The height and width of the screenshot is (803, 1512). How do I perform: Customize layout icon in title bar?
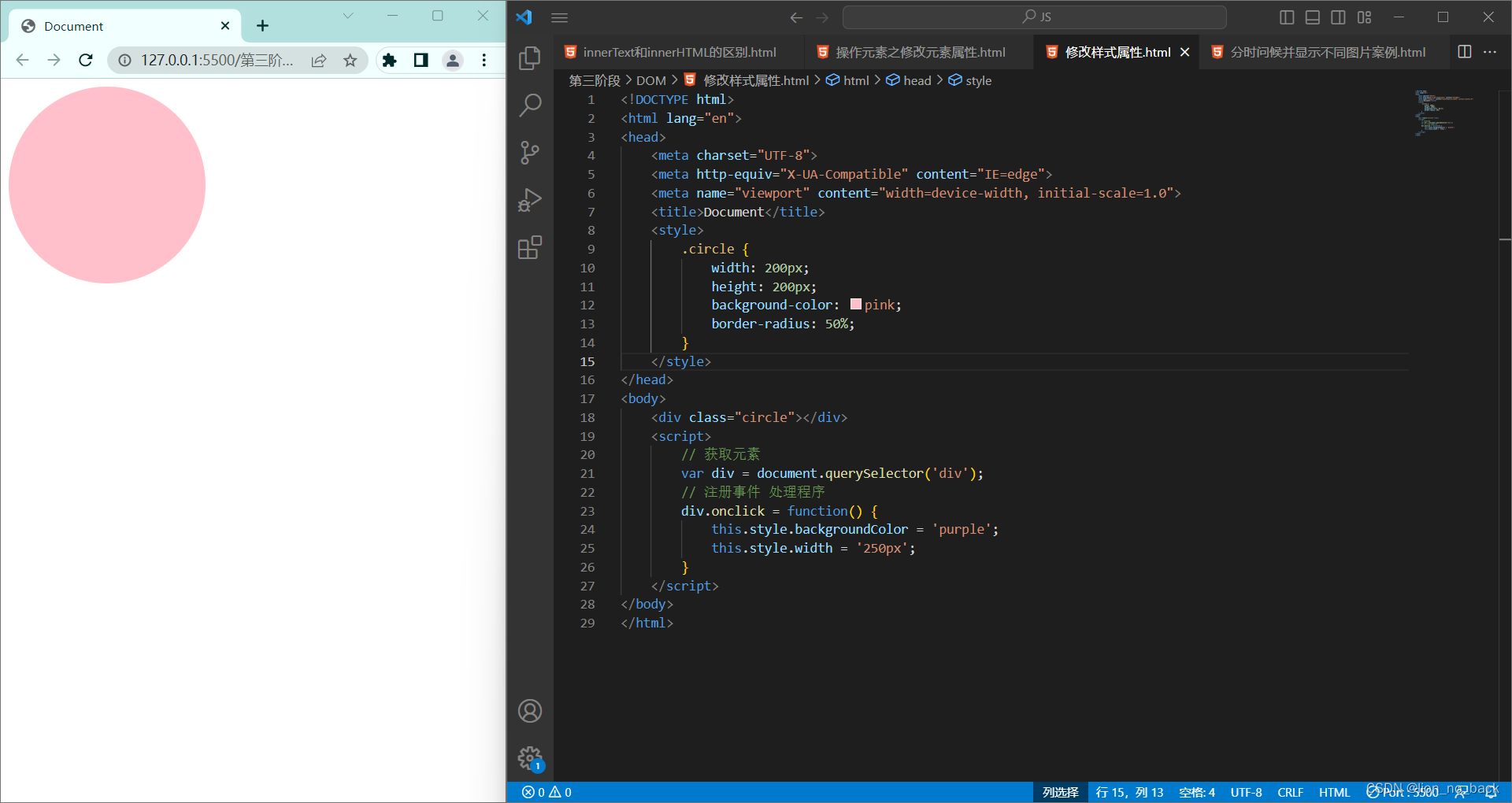point(1365,17)
